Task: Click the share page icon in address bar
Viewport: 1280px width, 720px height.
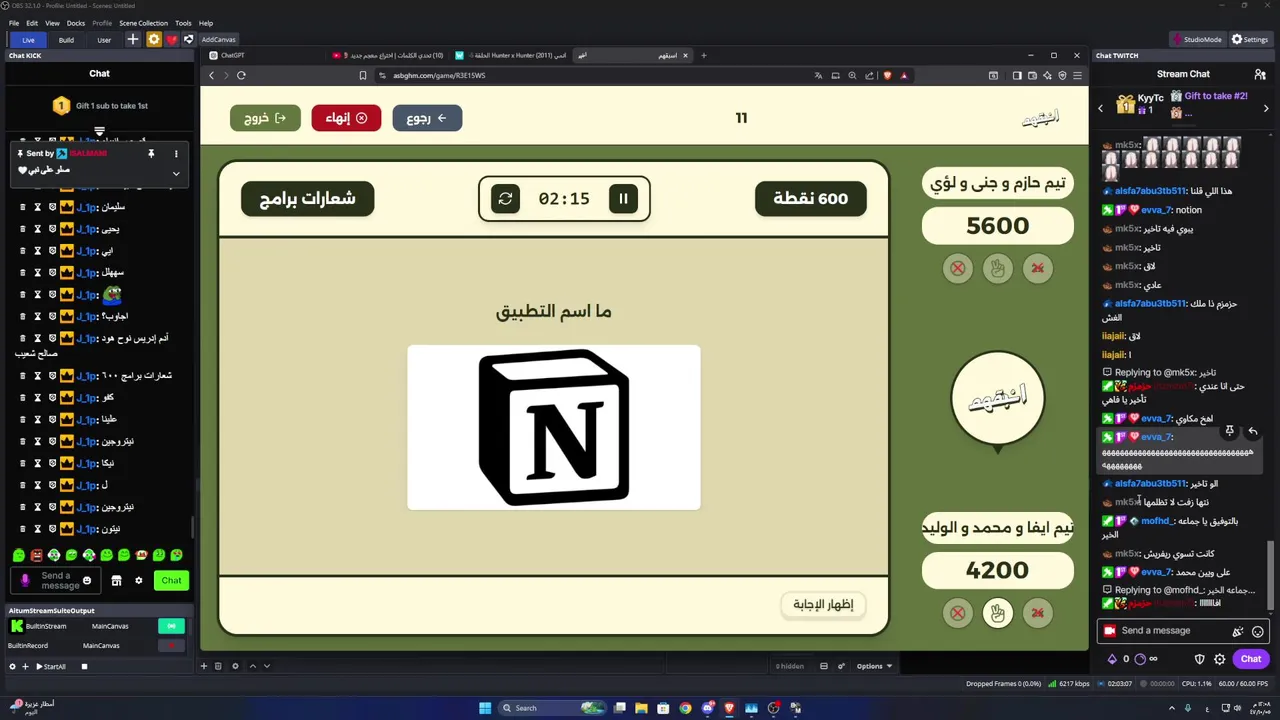Action: 869,75
